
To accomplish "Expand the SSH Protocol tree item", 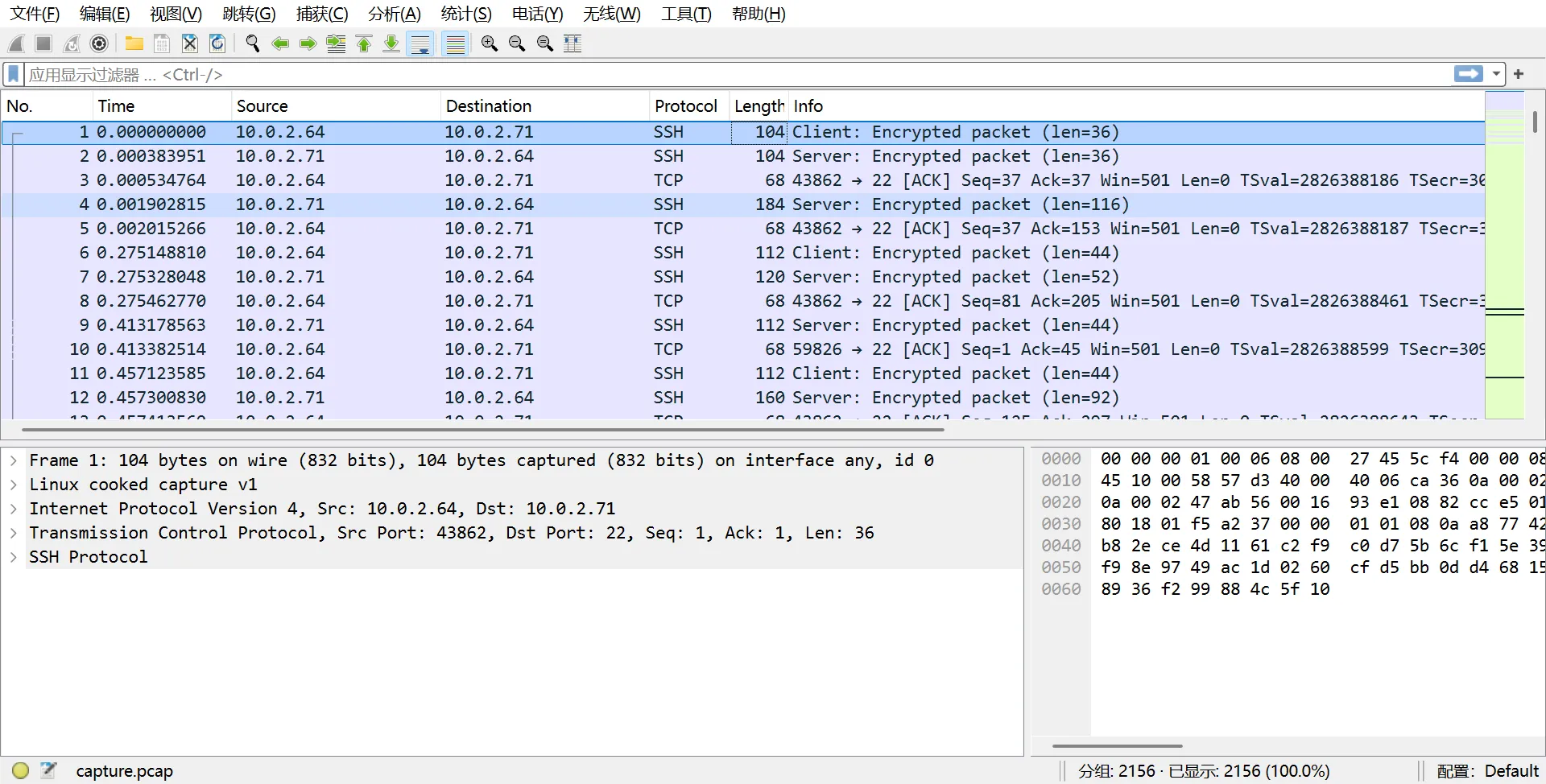I will pyautogui.click(x=14, y=557).
